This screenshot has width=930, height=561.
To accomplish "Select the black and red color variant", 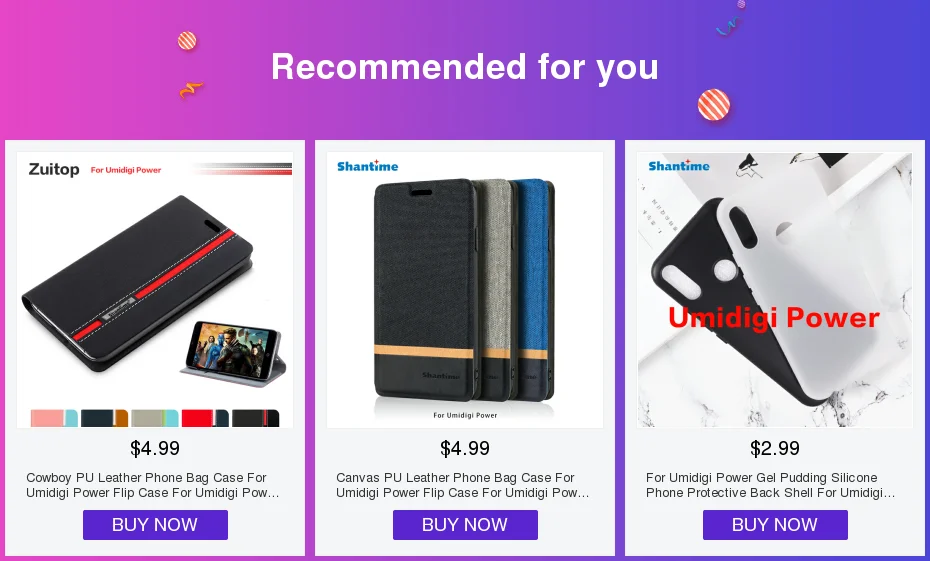I will click(x=256, y=418).
